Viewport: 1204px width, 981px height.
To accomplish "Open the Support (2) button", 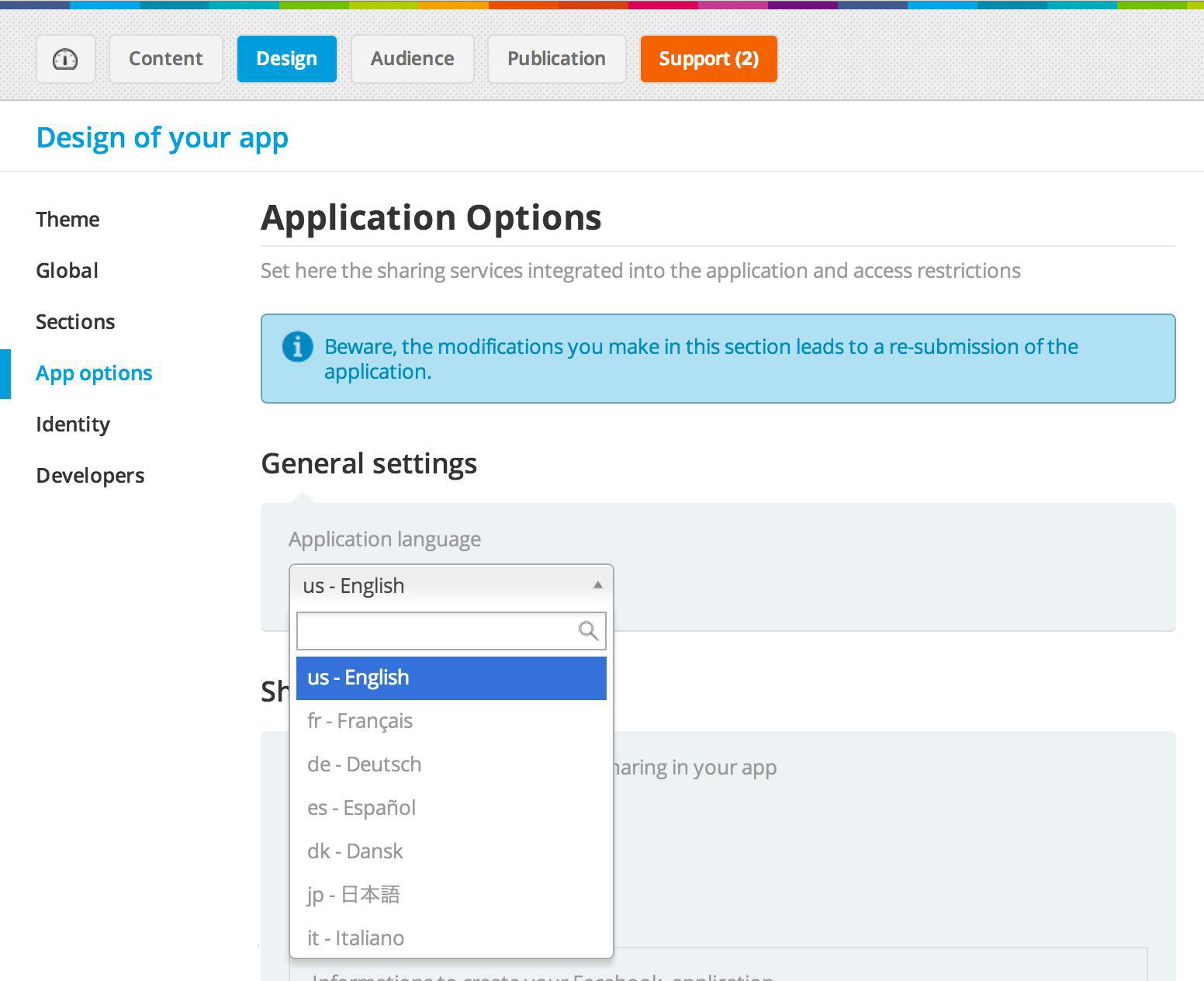I will click(x=708, y=59).
